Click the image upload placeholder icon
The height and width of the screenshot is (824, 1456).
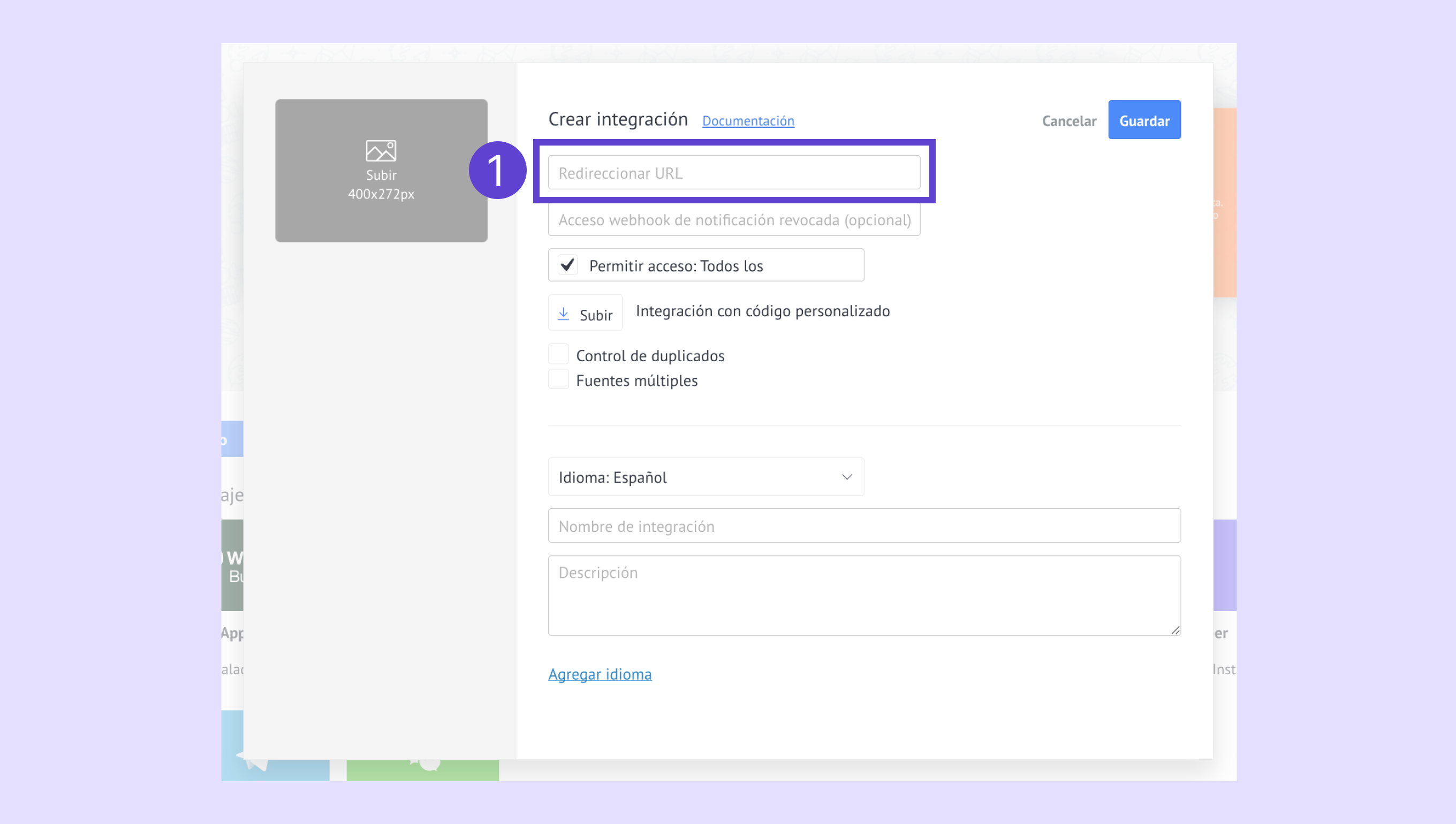pyautogui.click(x=381, y=150)
